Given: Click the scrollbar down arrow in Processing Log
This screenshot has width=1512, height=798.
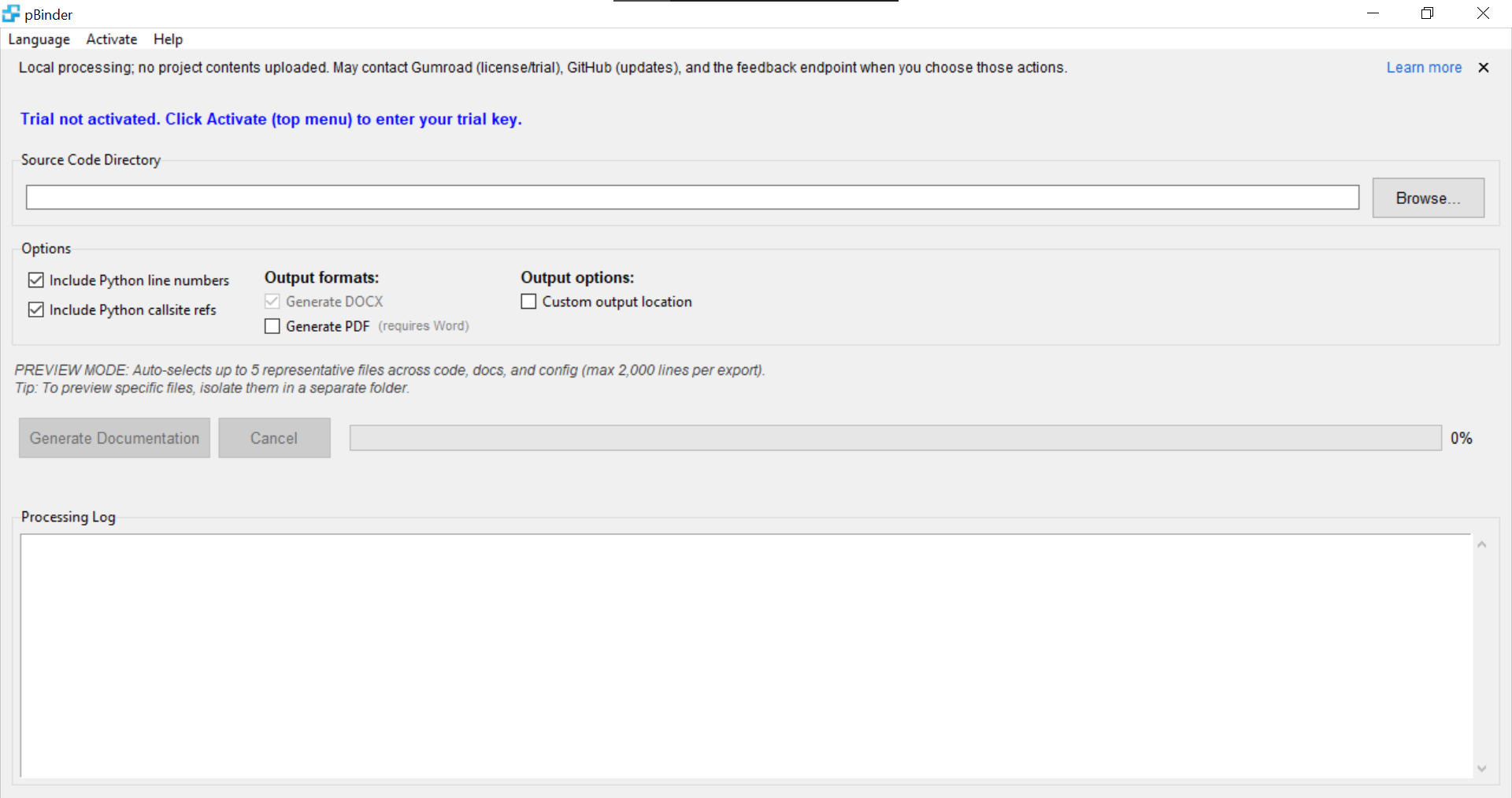Looking at the screenshot, I should 1481,770.
